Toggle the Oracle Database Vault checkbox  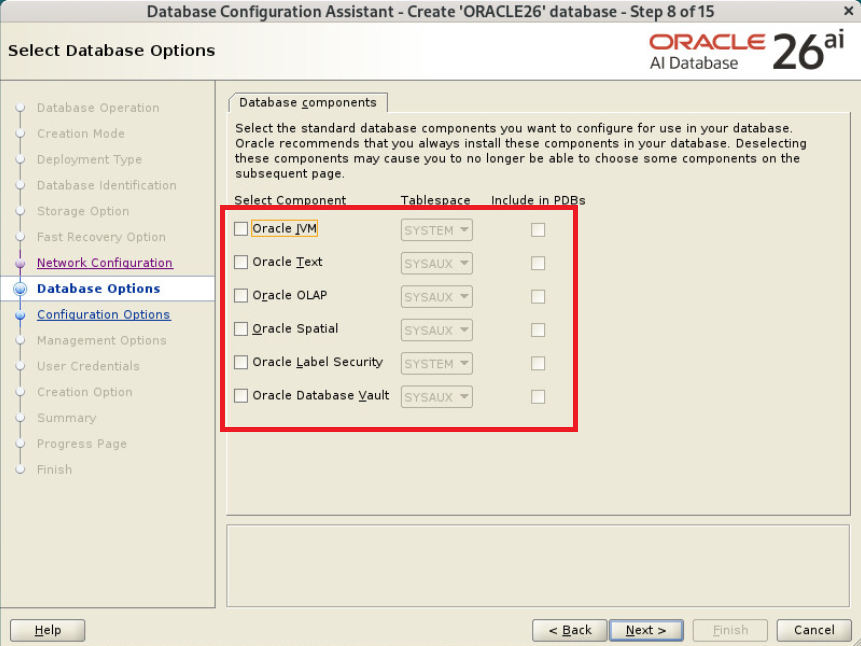click(241, 396)
